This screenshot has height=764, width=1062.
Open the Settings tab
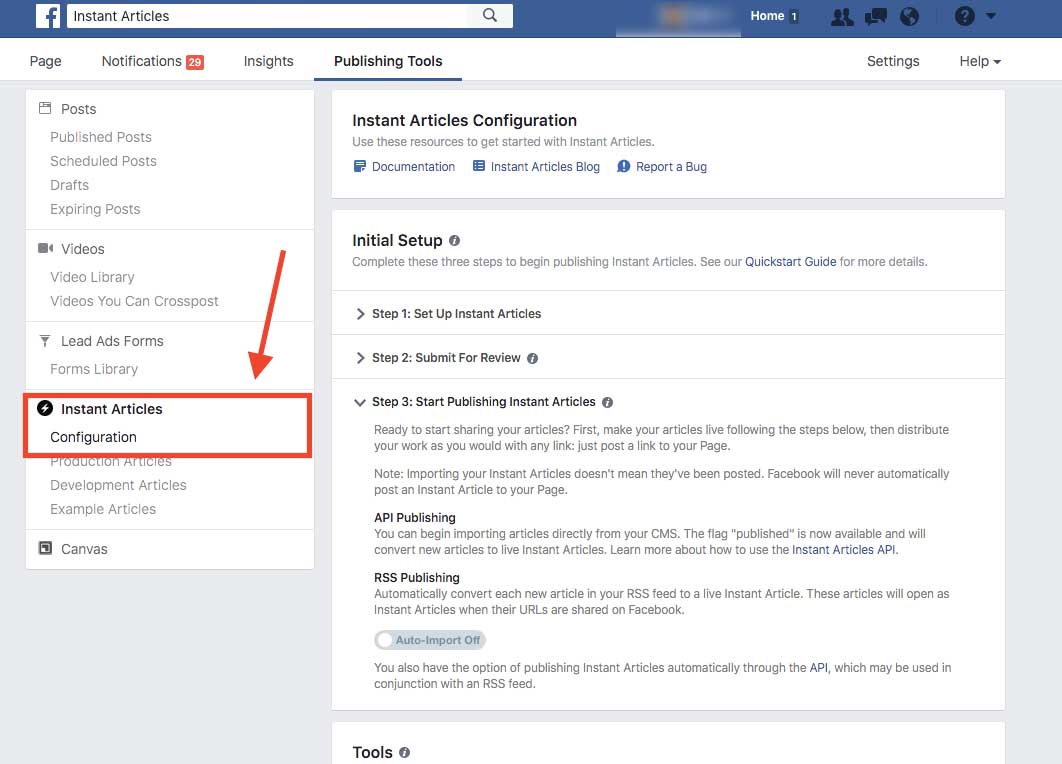[893, 61]
